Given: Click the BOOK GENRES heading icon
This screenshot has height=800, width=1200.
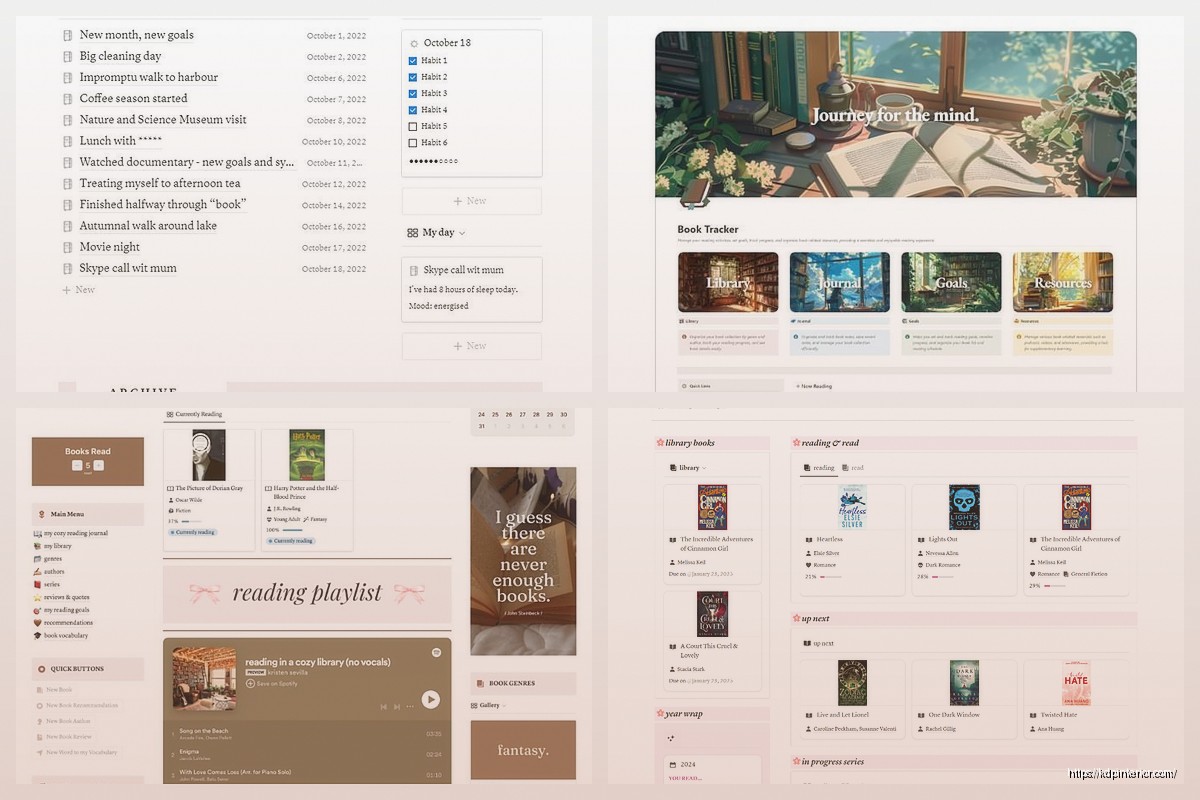Looking at the screenshot, I should tap(480, 684).
